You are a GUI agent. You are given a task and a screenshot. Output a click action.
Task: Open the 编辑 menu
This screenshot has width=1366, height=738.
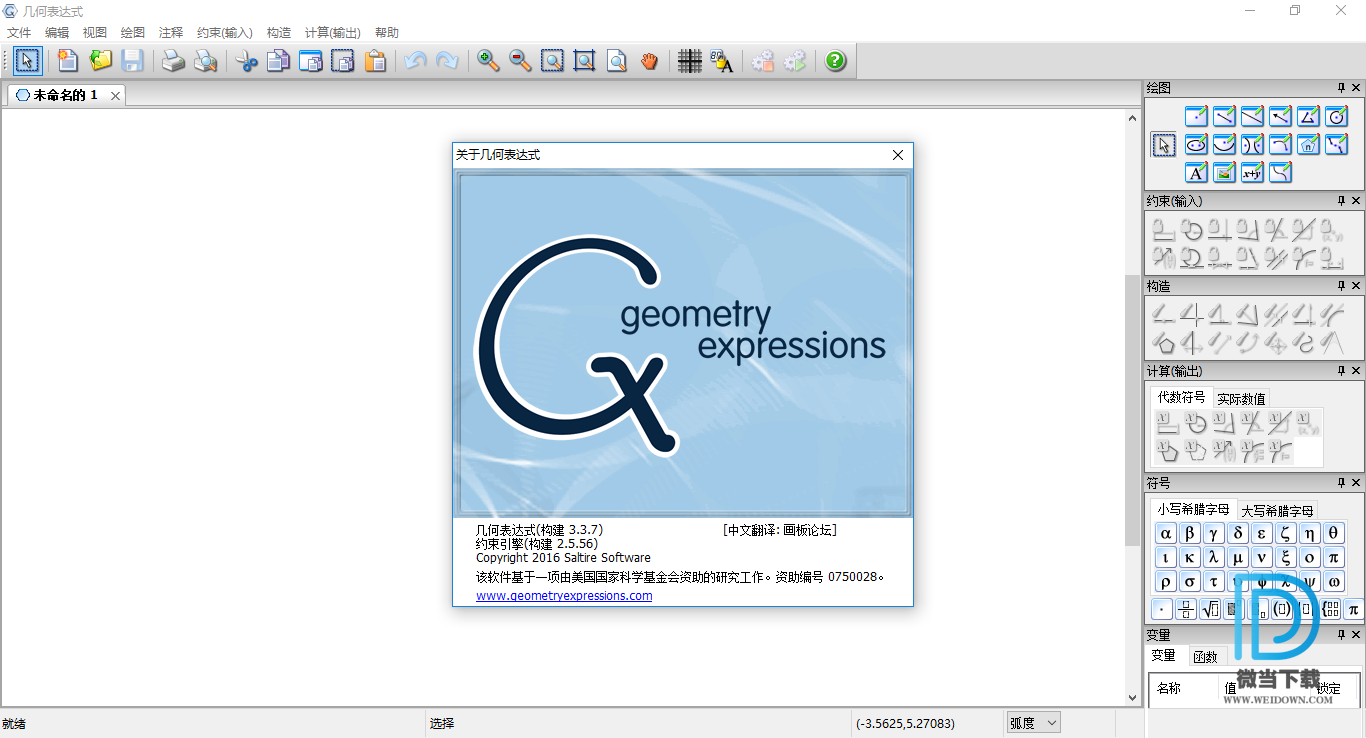coord(57,33)
